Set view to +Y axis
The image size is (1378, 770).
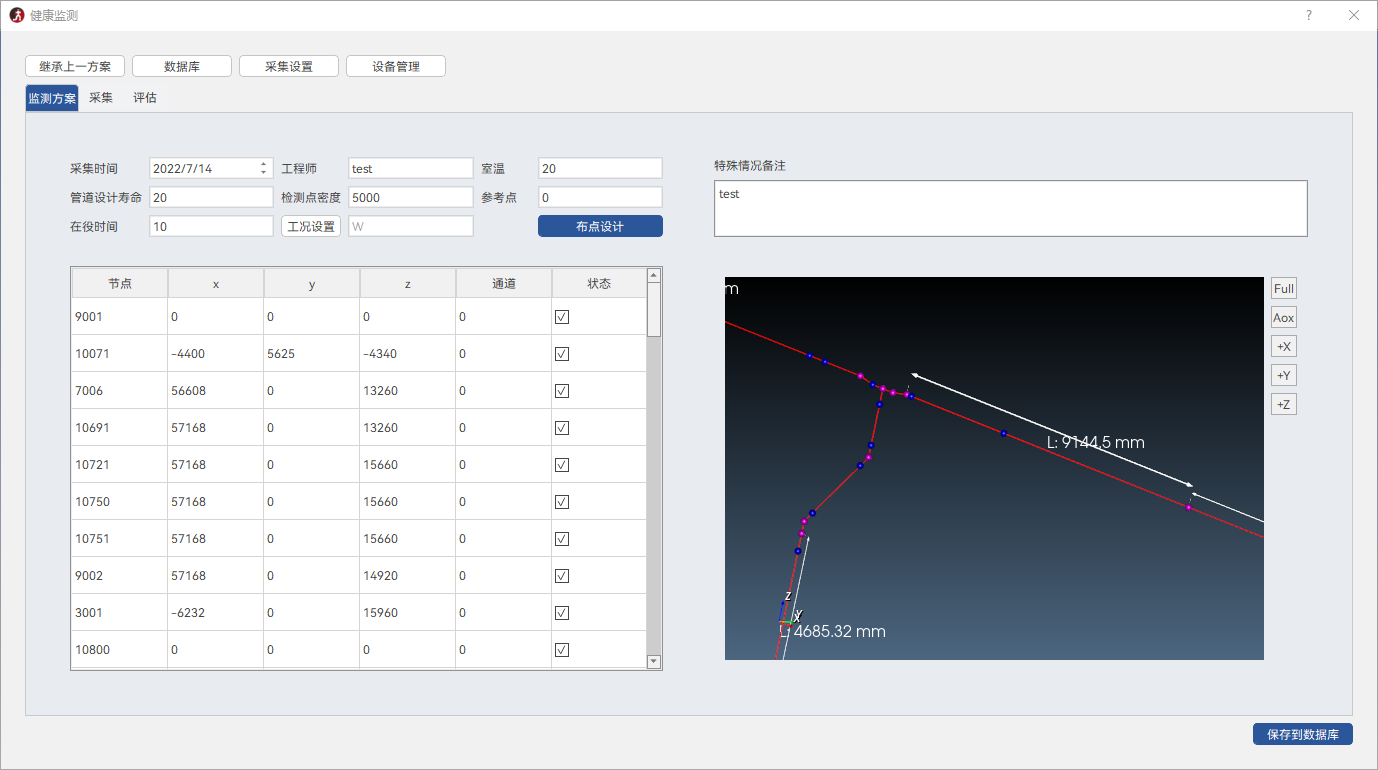pyautogui.click(x=1284, y=376)
